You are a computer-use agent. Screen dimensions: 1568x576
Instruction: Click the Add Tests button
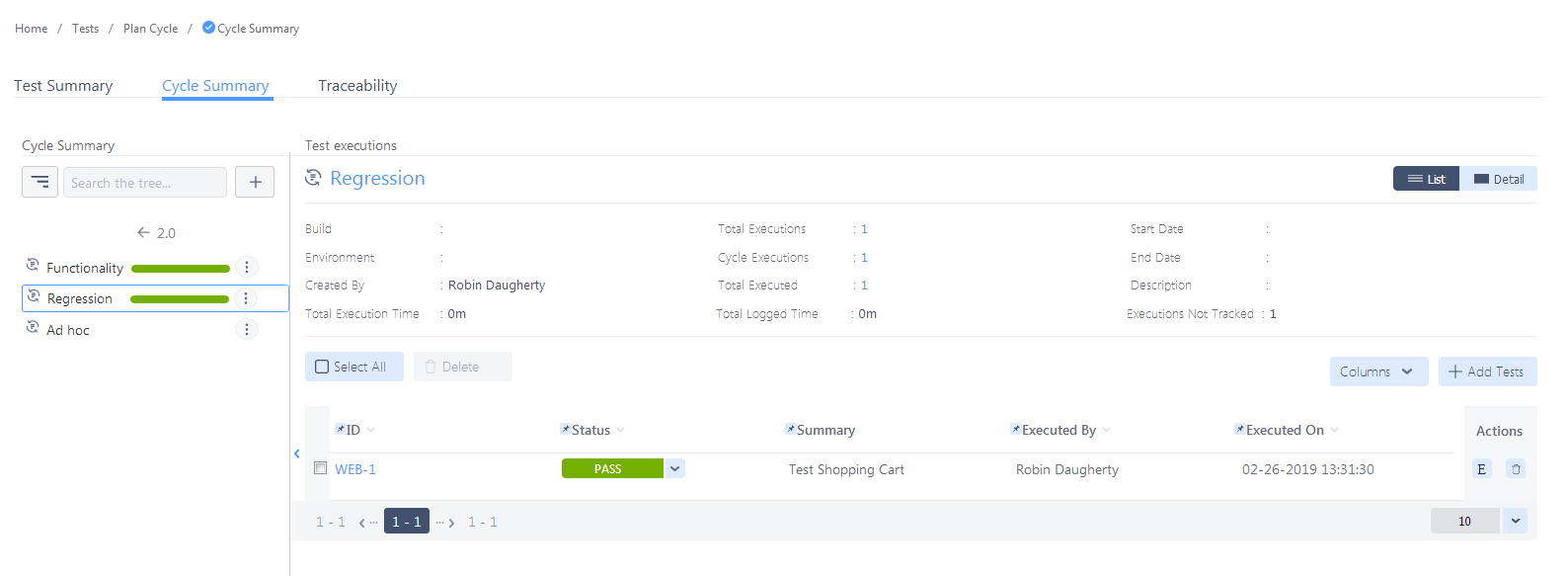click(x=1487, y=371)
